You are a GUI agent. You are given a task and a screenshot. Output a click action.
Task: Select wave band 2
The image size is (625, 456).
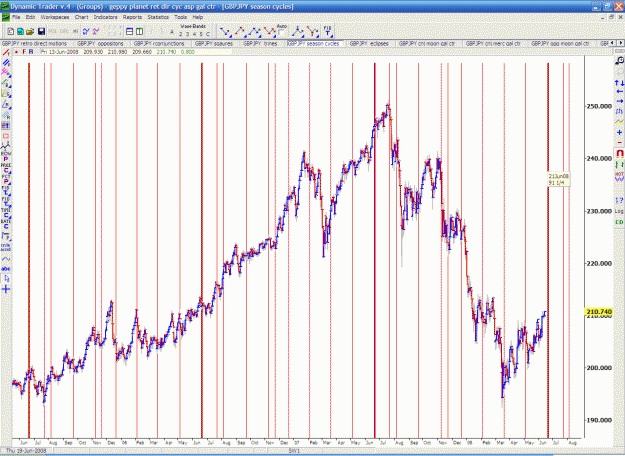click(181, 34)
